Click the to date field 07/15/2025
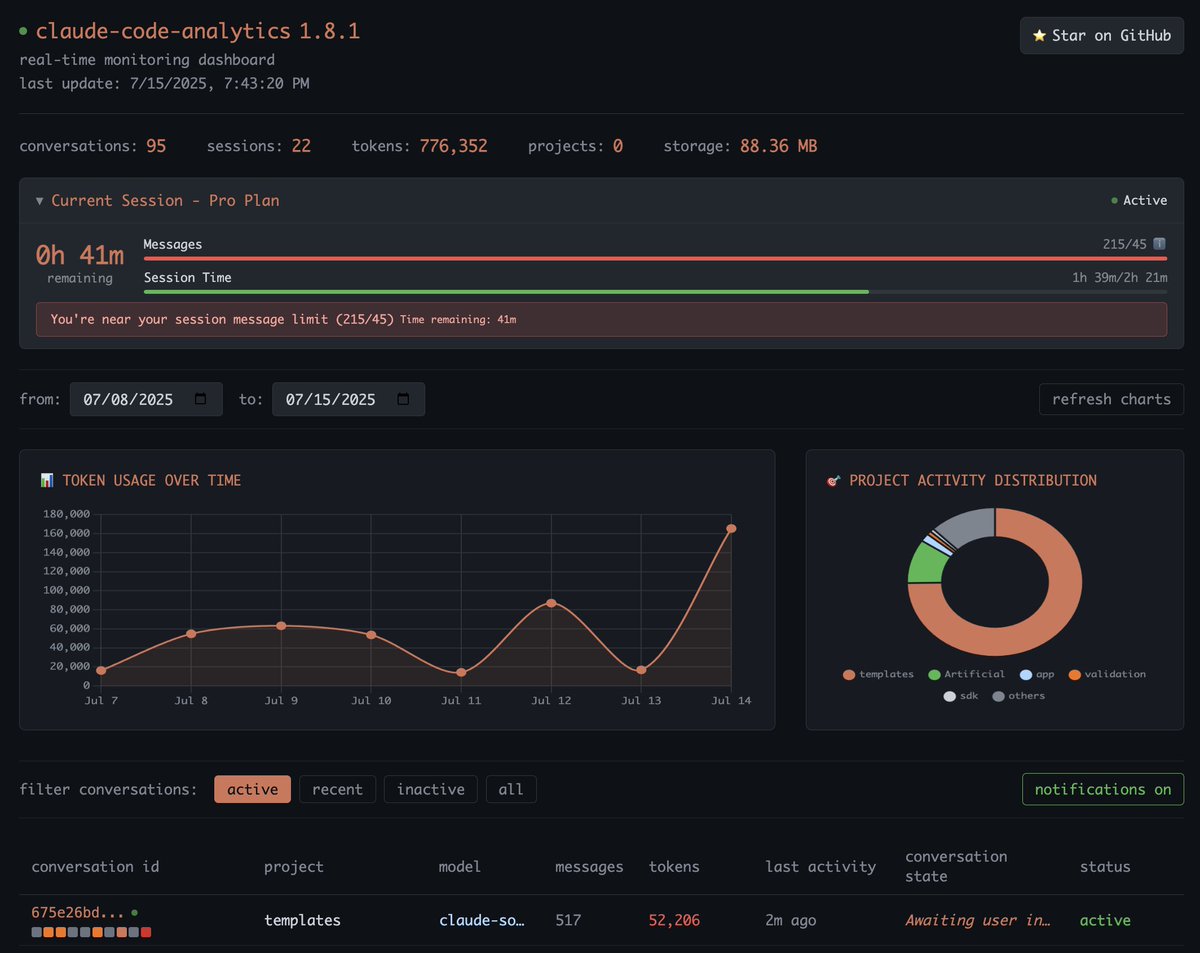The width and height of the screenshot is (1200, 953). [x=348, y=399]
